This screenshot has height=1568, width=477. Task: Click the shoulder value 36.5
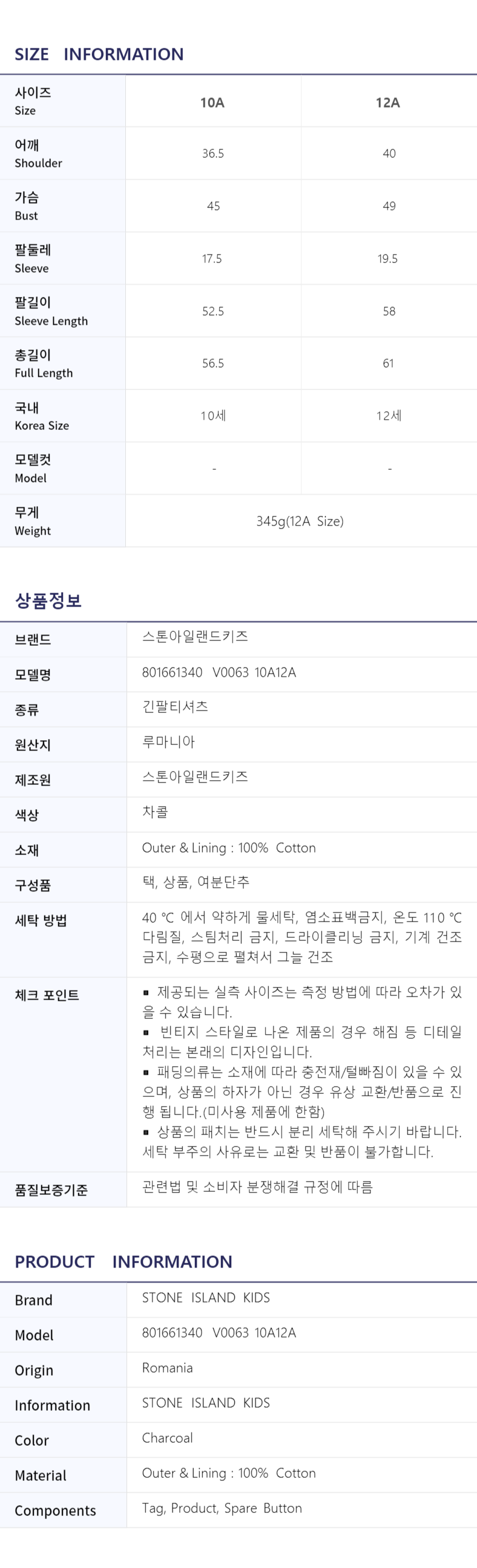213,154
